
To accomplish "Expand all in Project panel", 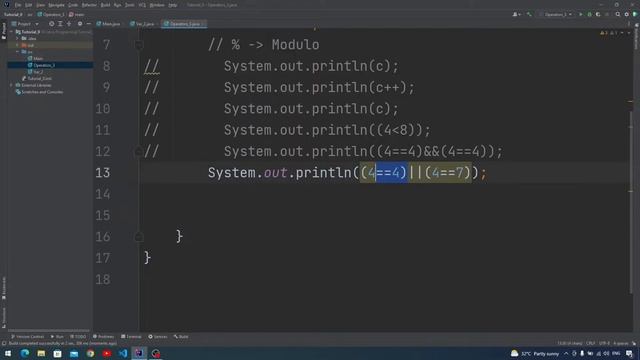I will click(60, 24).
